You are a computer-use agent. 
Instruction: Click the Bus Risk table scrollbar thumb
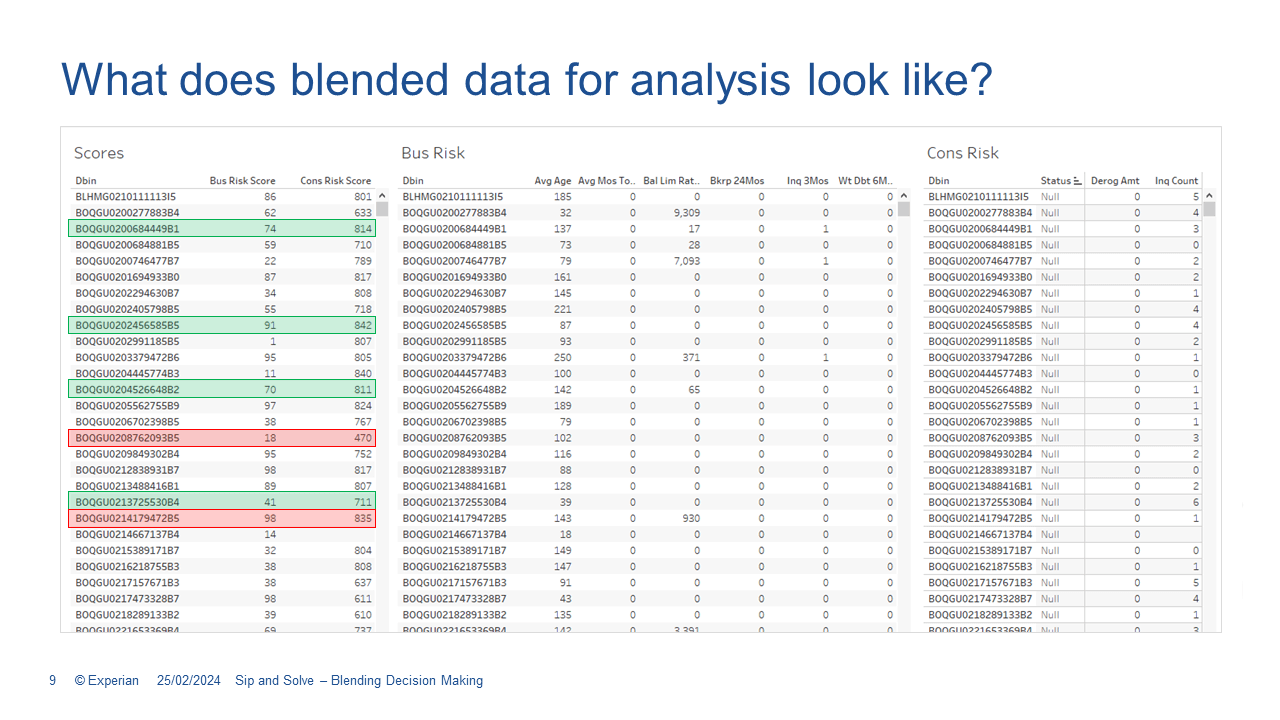(902, 210)
